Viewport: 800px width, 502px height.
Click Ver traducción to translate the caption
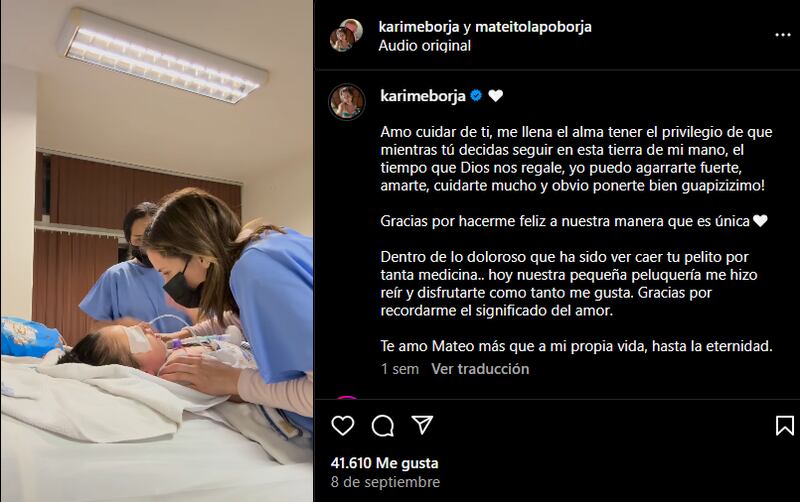(480, 369)
